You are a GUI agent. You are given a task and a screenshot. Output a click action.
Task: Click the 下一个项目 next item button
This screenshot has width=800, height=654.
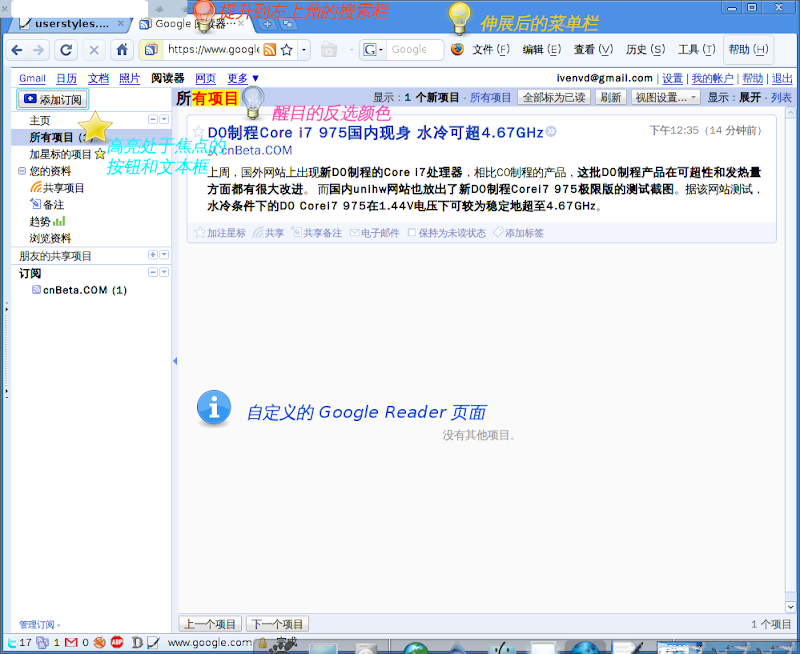click(x=278, y=624)
